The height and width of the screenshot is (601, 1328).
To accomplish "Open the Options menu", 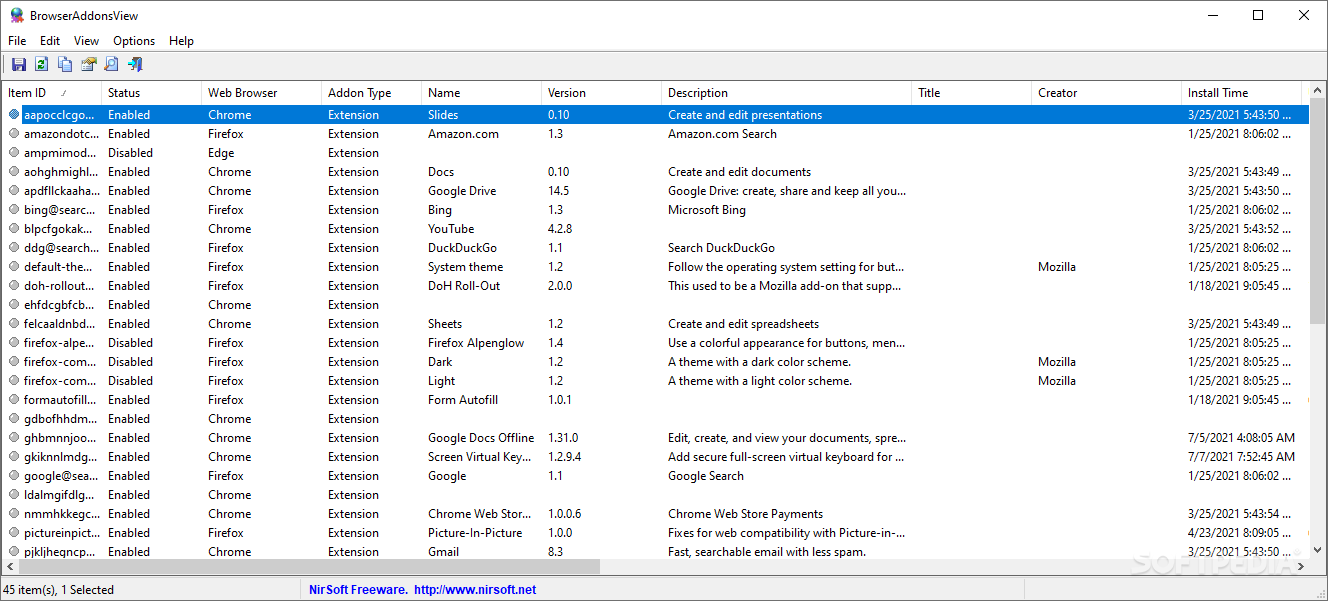I will pyautogui.click(x=134, y=41).
